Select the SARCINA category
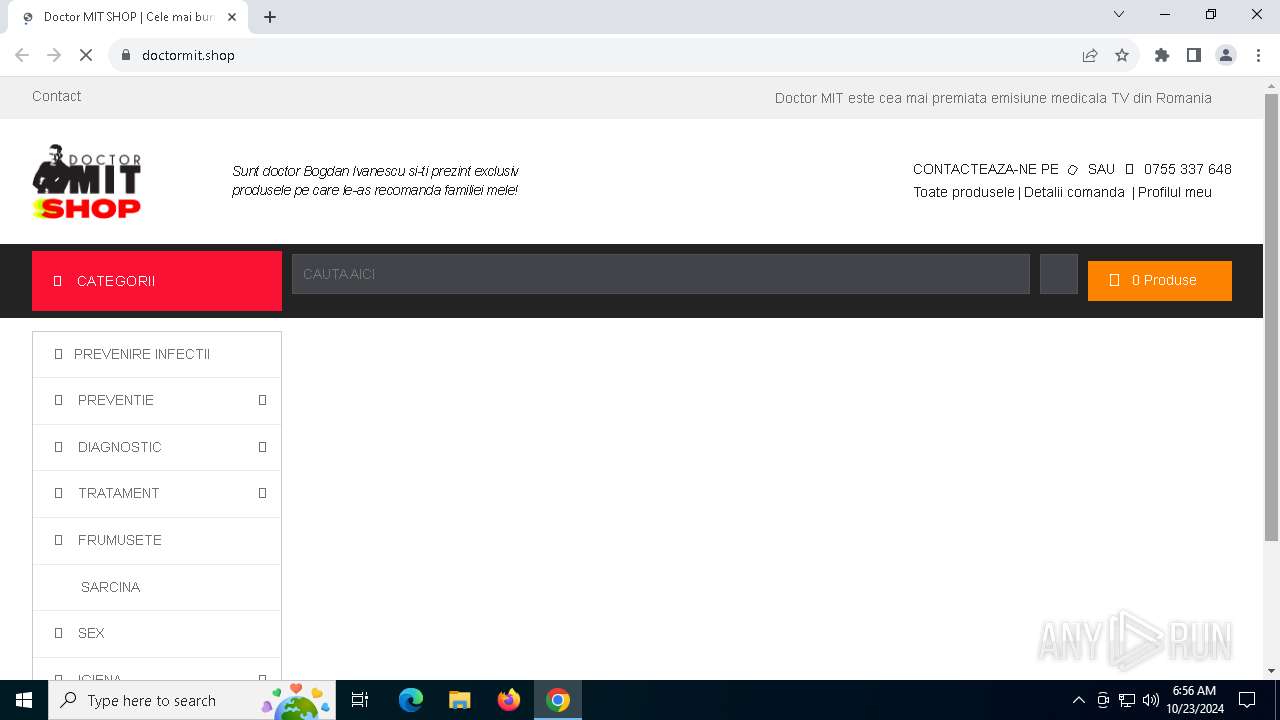 click(157, 587)
